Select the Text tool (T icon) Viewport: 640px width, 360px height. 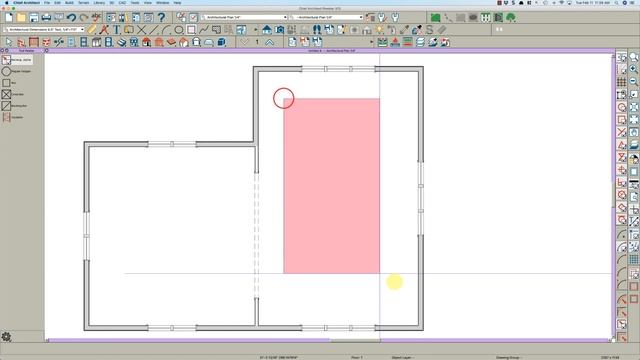pos(116,30)
